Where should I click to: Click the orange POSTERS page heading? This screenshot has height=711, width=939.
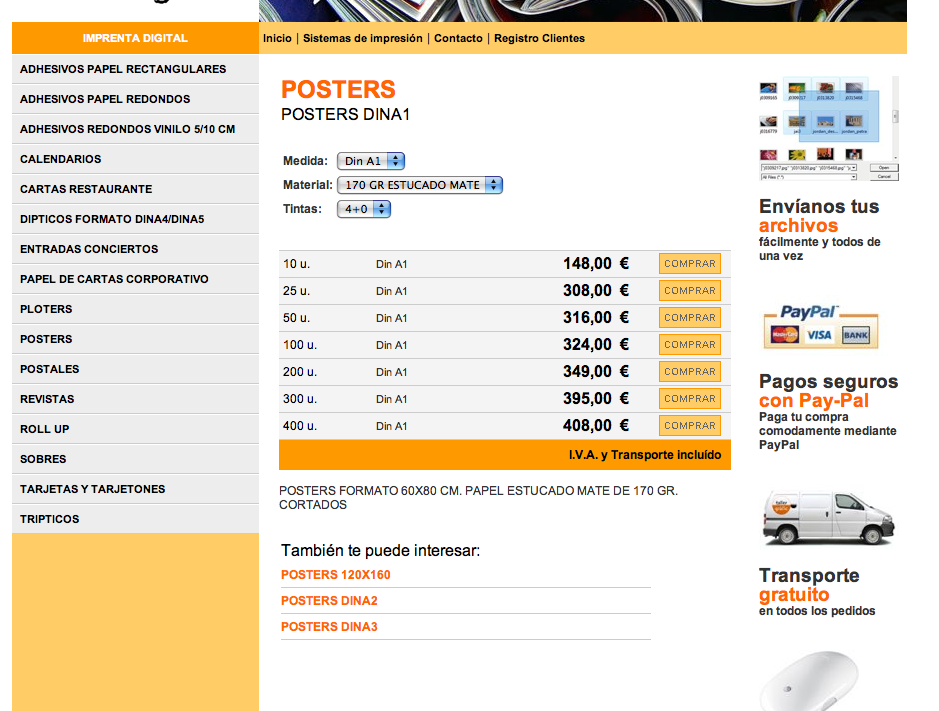338,89
